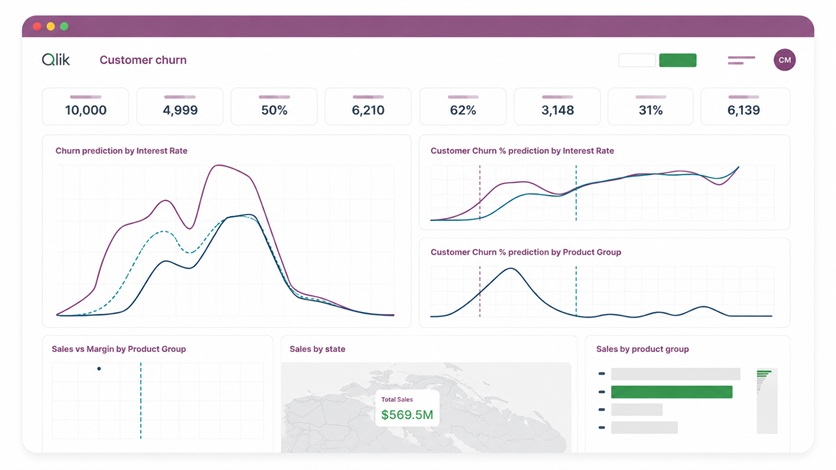Screen dimensions: 836x470
Task: Click the green window maximize dot
Action: (x=65, y=26)
